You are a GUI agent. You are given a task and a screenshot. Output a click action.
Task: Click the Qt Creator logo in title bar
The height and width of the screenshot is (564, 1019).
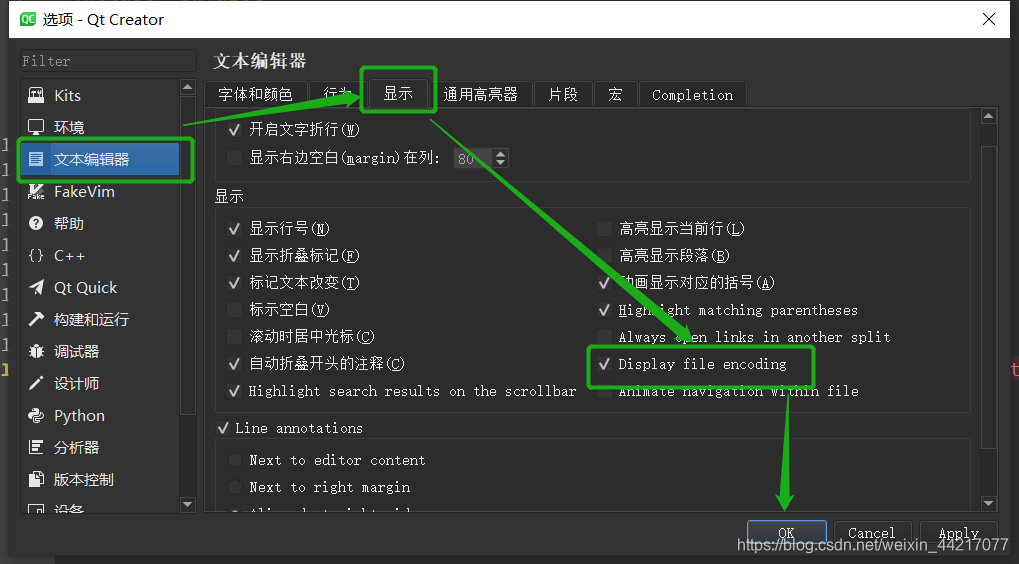point(27,19)
